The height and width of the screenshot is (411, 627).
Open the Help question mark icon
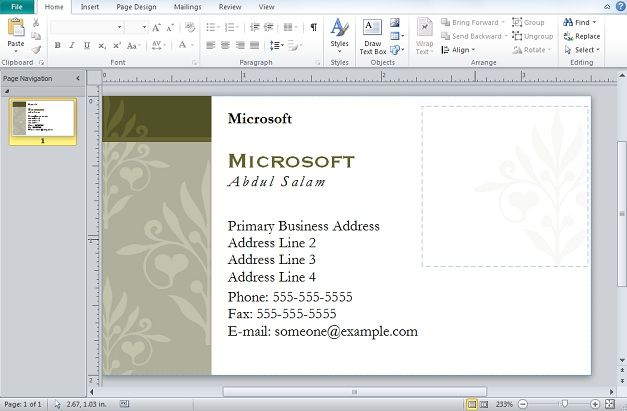621,6
